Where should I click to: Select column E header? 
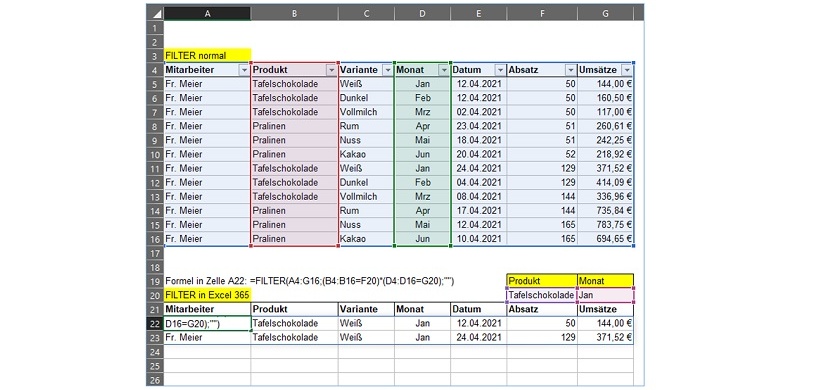(479, 14)
